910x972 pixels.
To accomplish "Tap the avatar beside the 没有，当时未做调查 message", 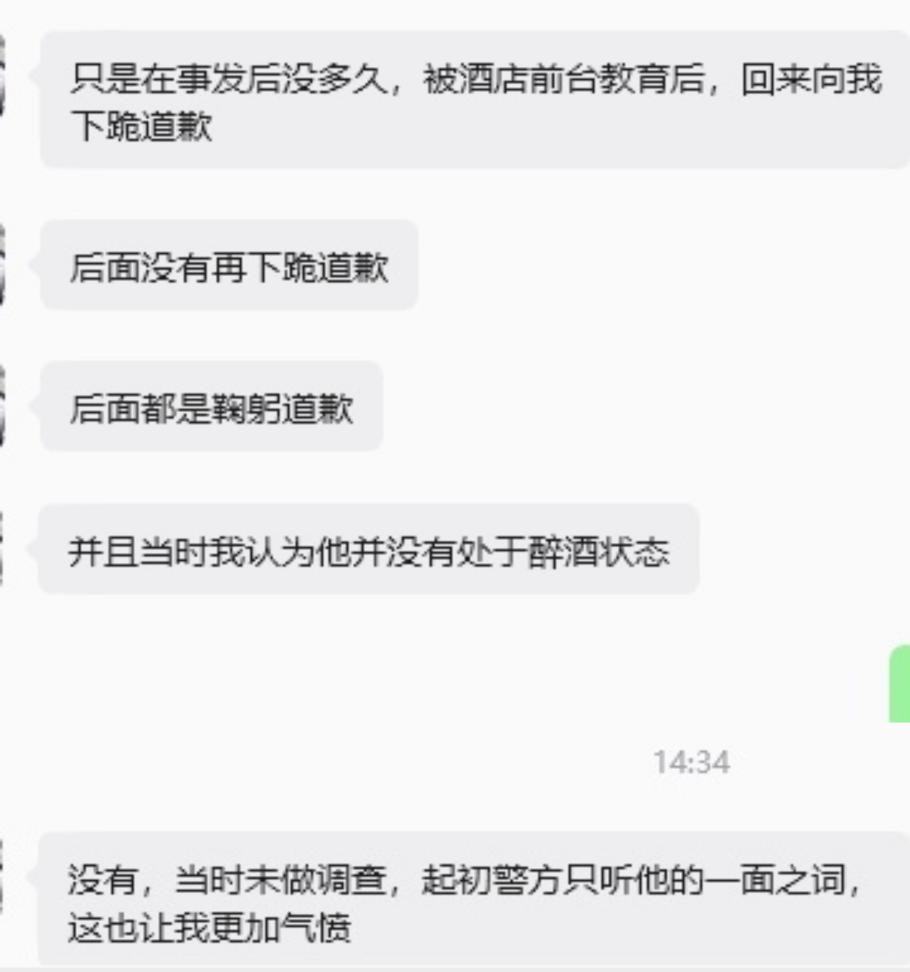I will 2,877.
